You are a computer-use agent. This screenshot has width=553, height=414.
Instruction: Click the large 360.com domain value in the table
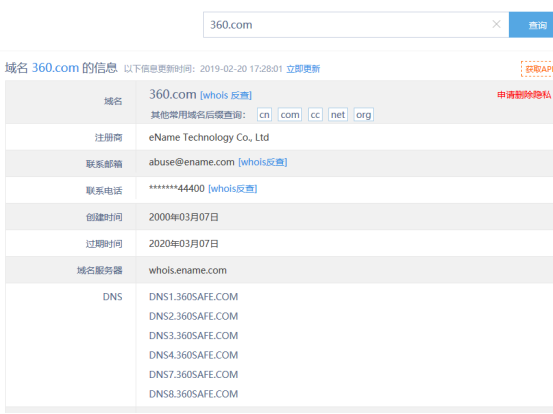[x=172, y=95]
